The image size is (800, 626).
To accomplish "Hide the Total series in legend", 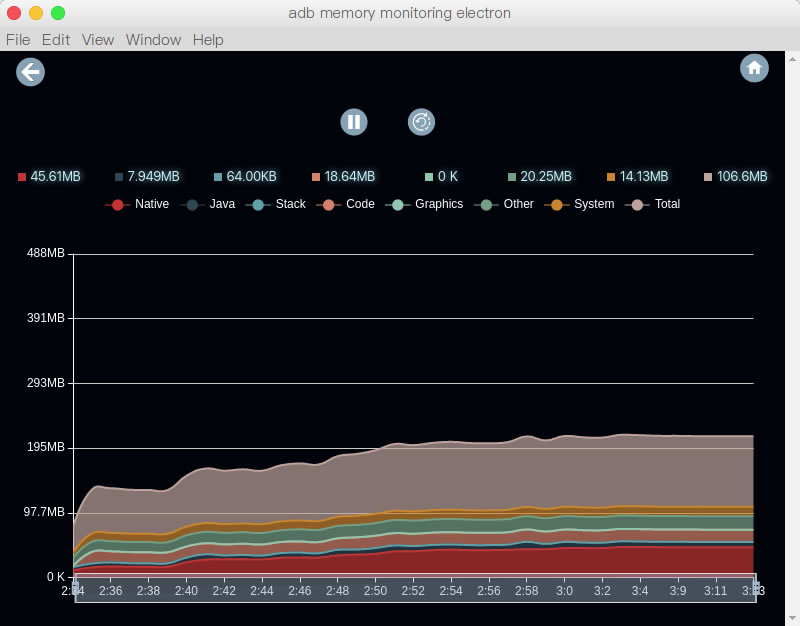I will 654,204.
